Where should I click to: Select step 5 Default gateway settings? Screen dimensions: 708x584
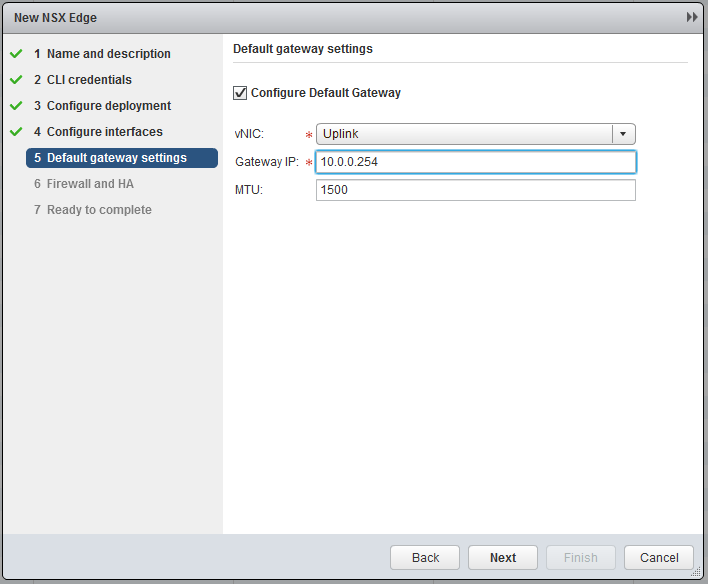pos(116,158)
